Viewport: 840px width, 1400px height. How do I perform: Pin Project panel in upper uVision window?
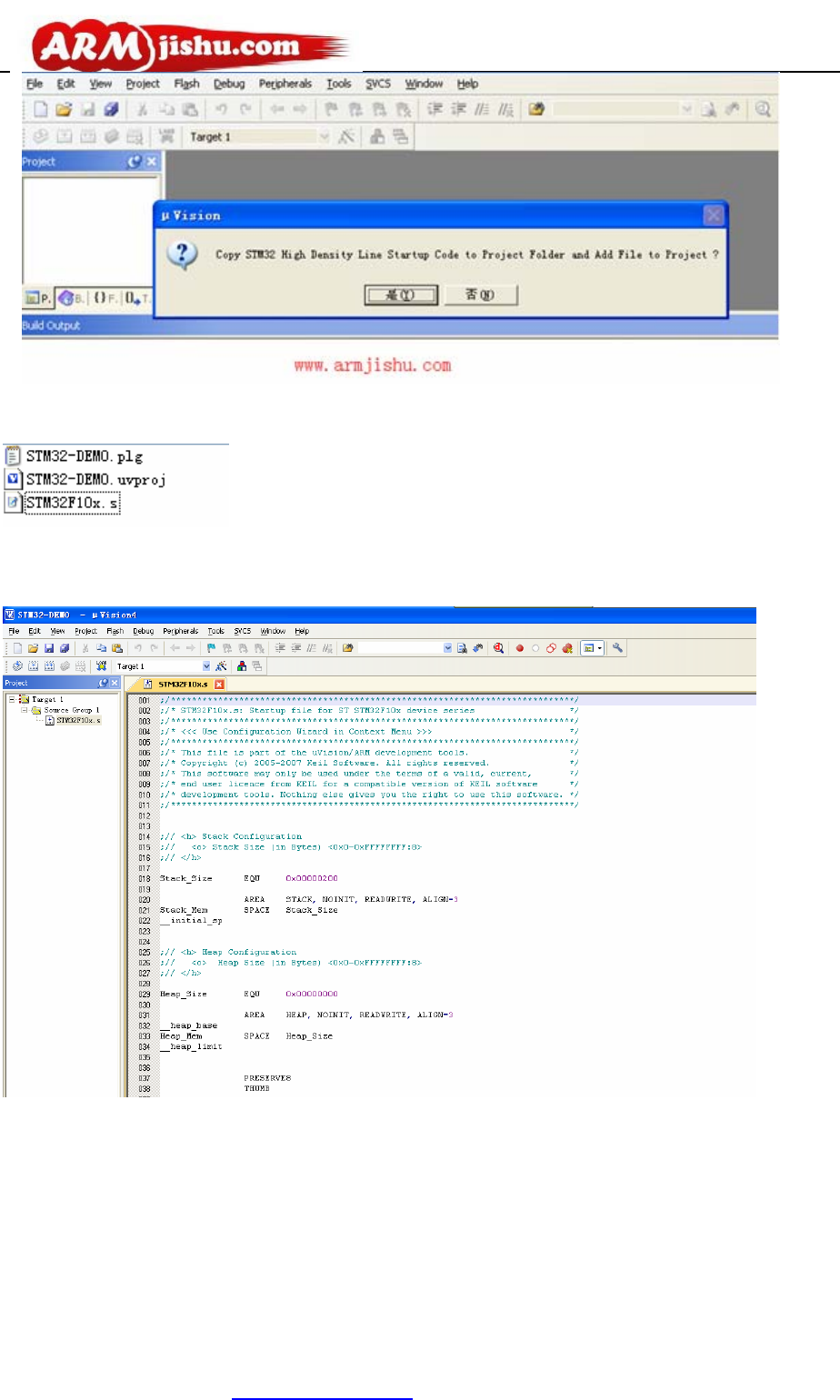[x=135, y=161]
